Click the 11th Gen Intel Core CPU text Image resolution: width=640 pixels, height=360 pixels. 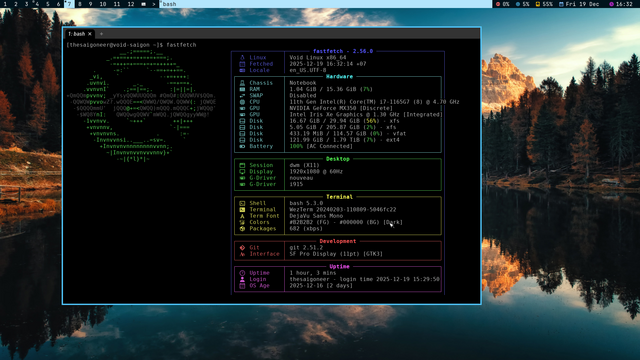[374, 102]
